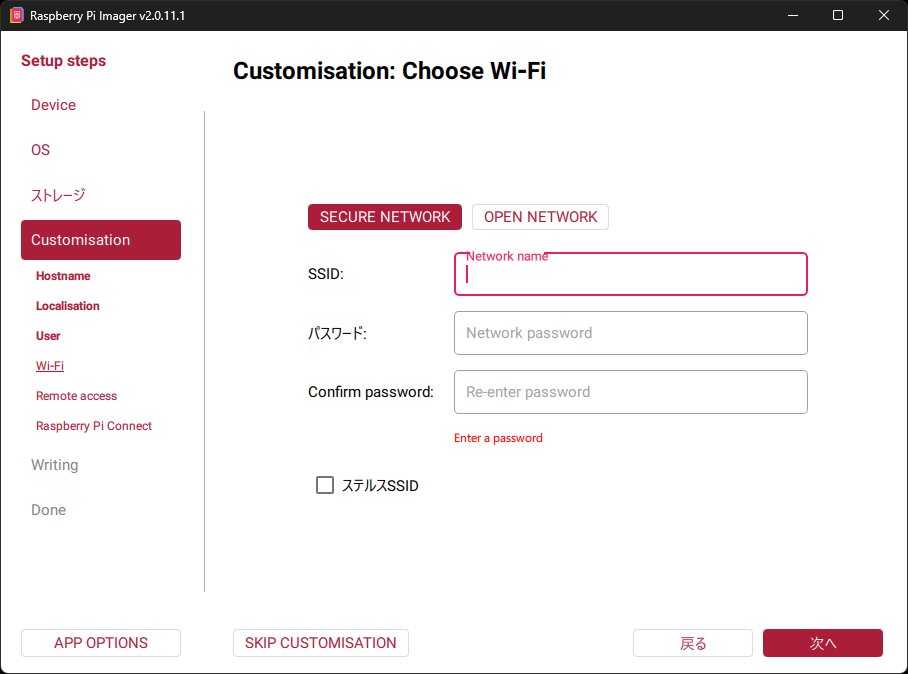
Task: Minimize the Raspberry Pi Imager window
Action: pos(793,16)
